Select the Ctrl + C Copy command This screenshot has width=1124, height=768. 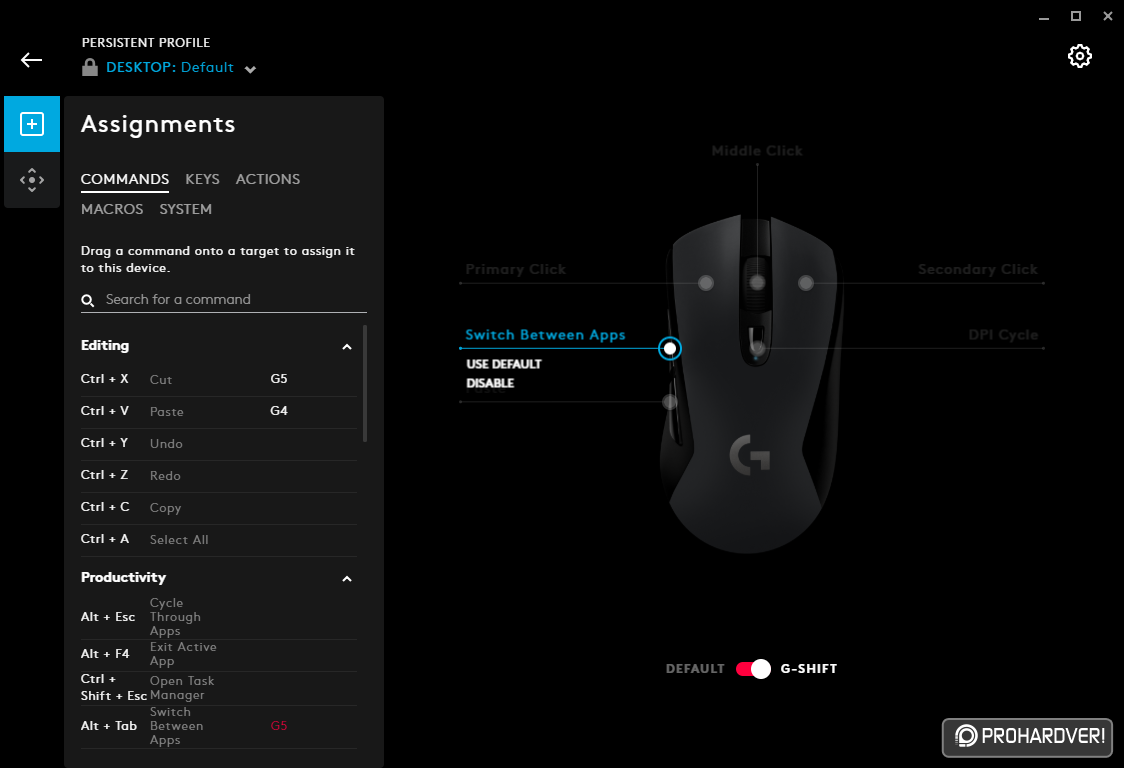click(219, 508)
